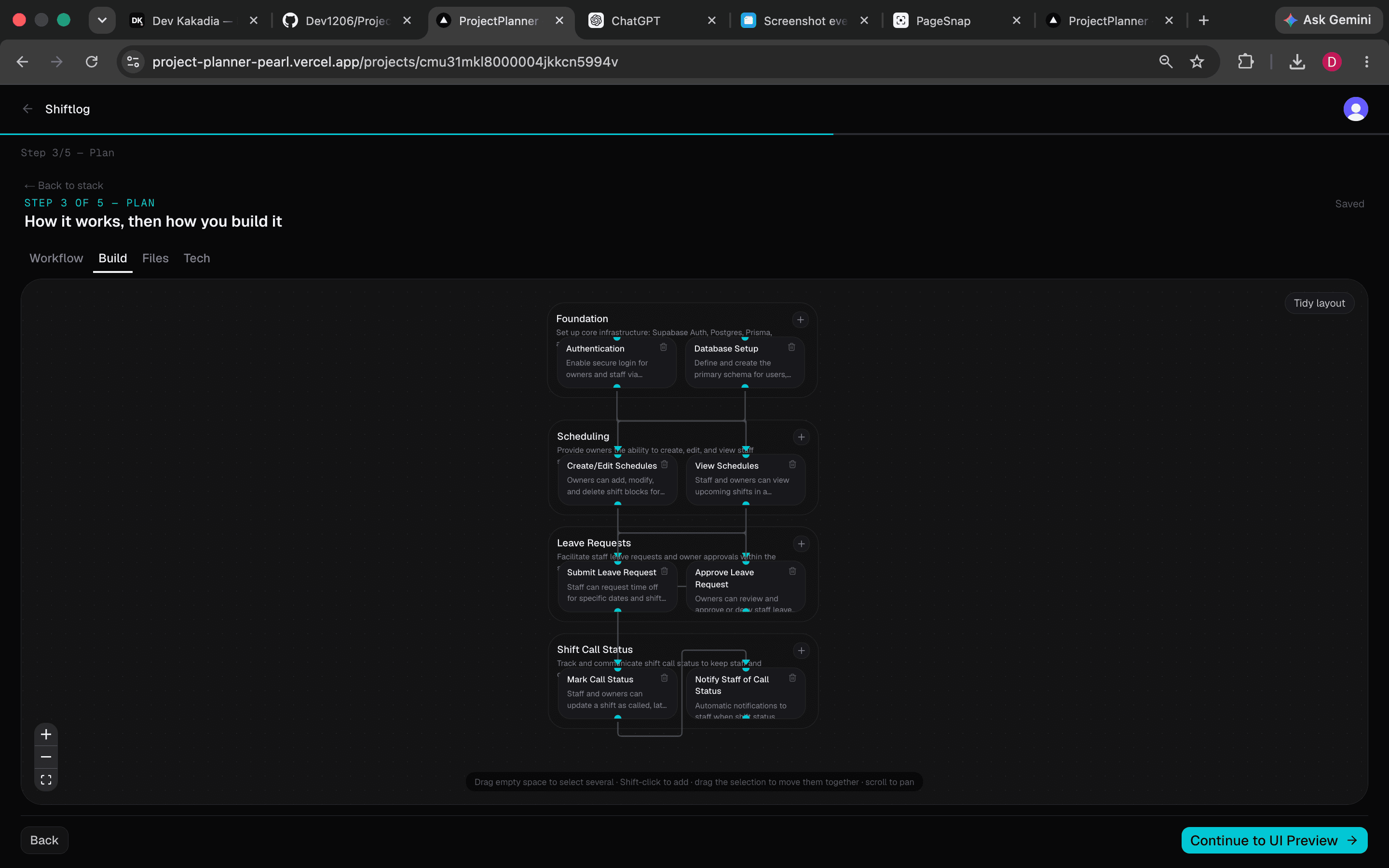Open the browser extensions menu
This screenshot has height=868, width=1389.
coord(1245,61)
